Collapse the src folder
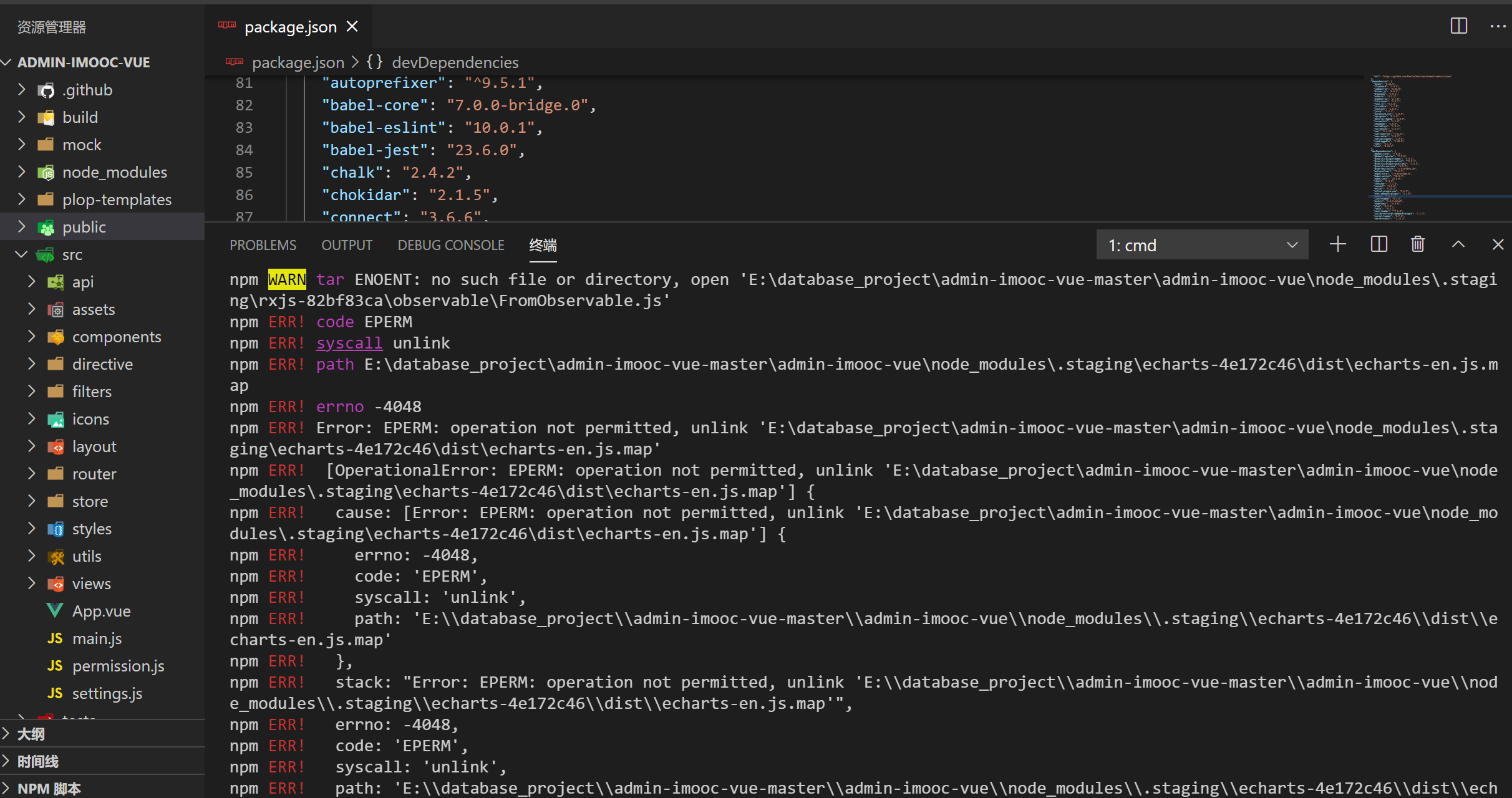The image size is (1512, 798). coord(72,254)
